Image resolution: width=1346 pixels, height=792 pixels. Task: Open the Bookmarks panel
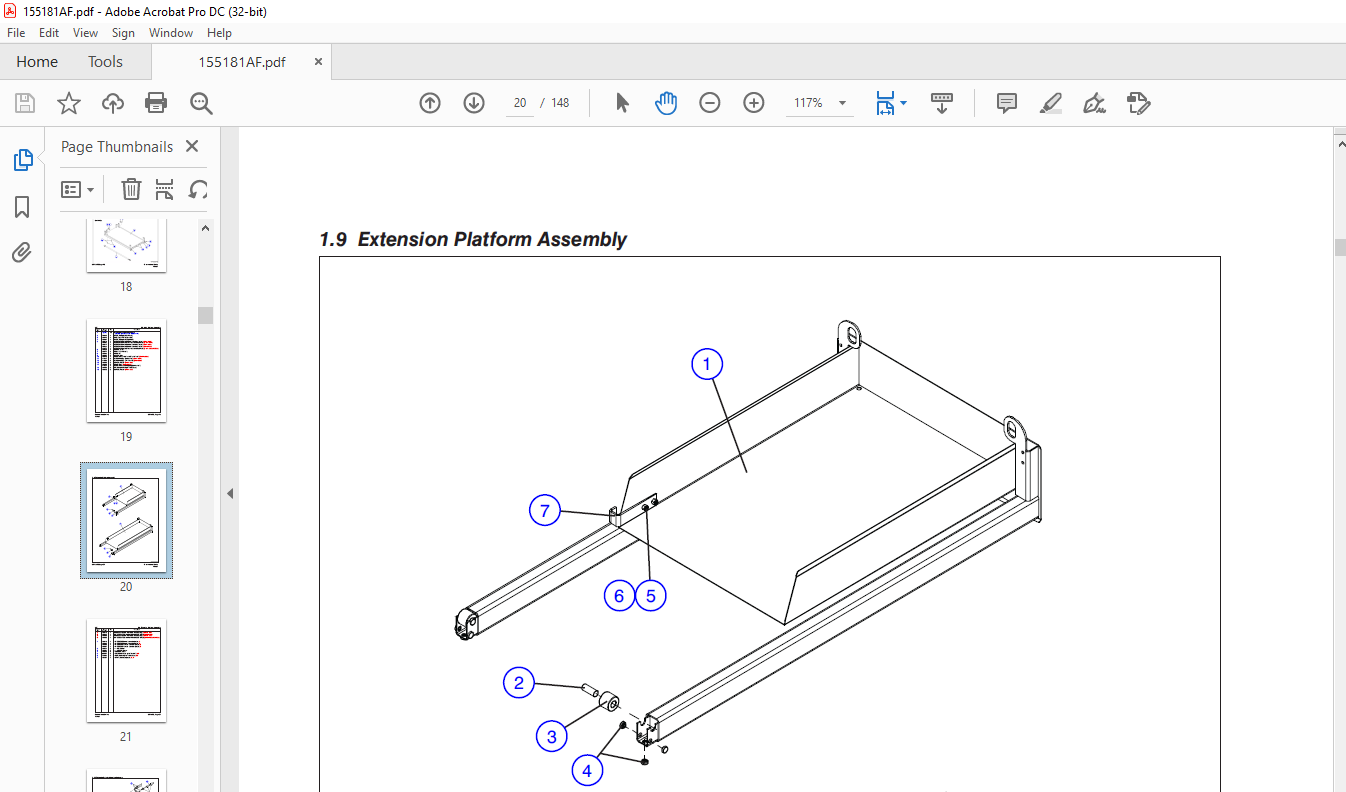click(22, 207)
